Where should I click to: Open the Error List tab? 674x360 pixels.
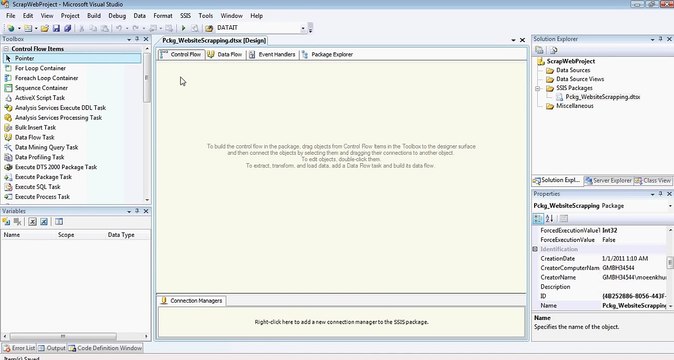click(19, 348)
